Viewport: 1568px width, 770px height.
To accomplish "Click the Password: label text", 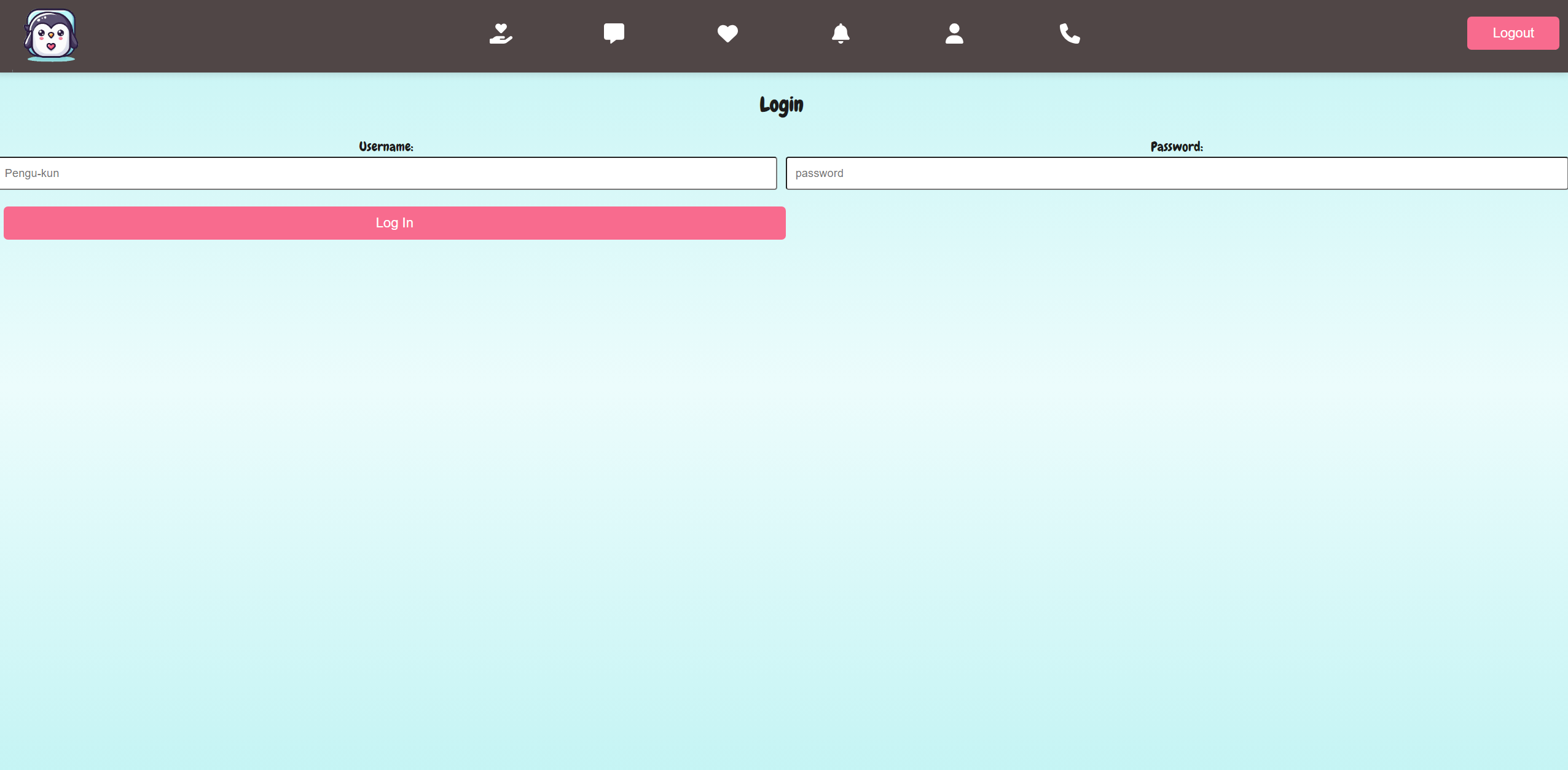I will 1177,147.
